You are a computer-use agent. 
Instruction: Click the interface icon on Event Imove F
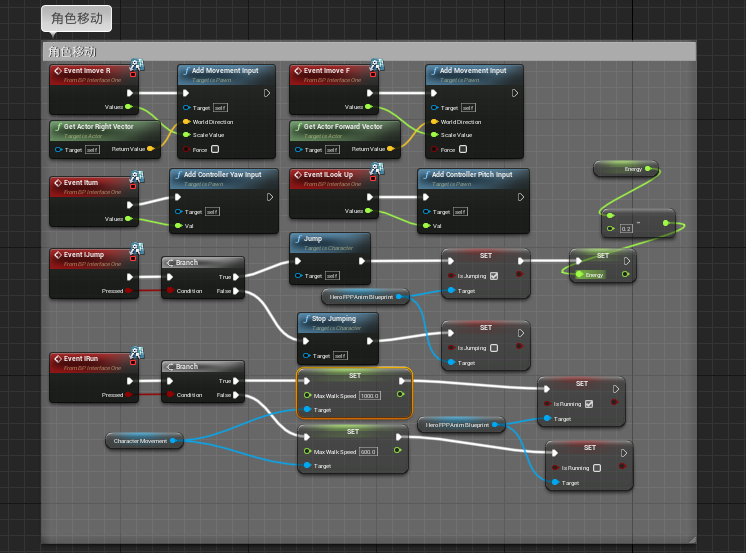pos(377,65)
